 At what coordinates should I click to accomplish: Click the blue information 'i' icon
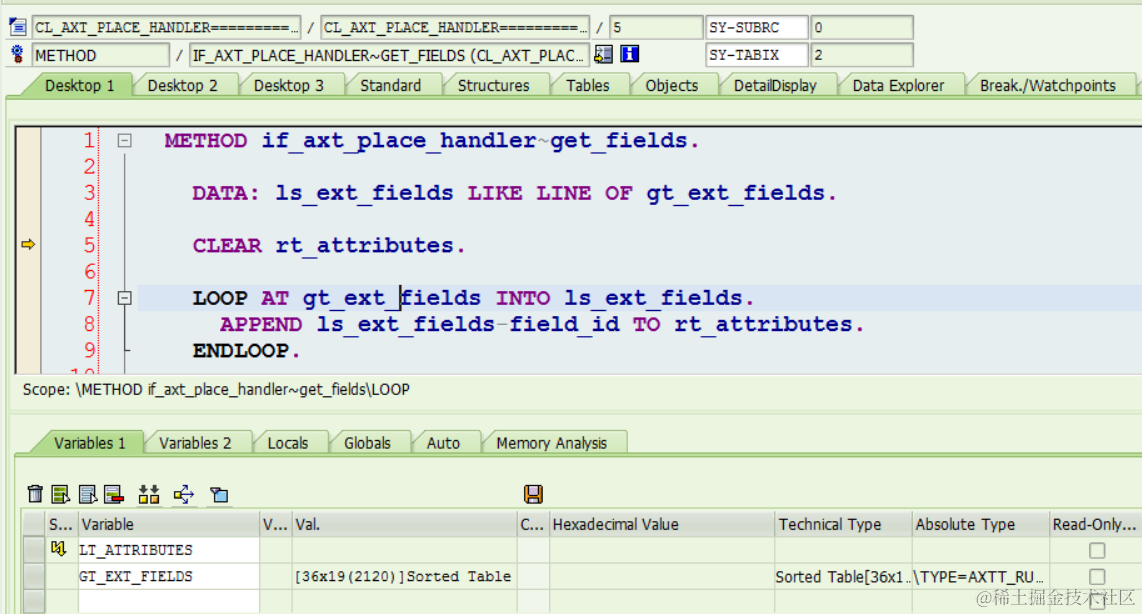coord(629,54)
